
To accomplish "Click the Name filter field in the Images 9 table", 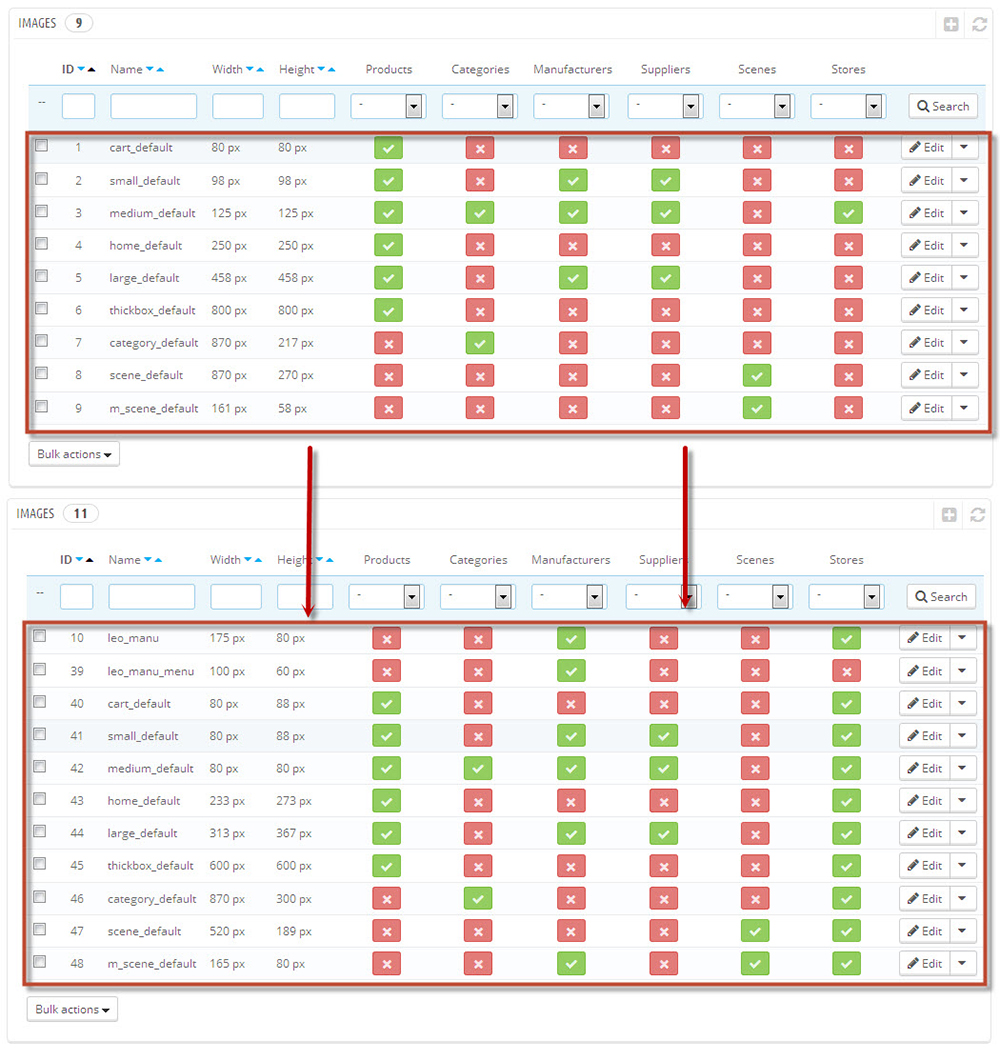I will [153, 106].
